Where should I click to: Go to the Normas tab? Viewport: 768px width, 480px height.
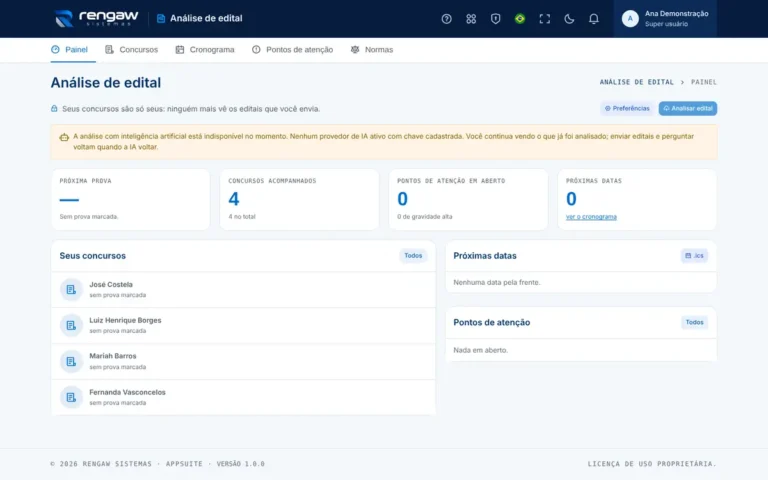pos(372,49)
